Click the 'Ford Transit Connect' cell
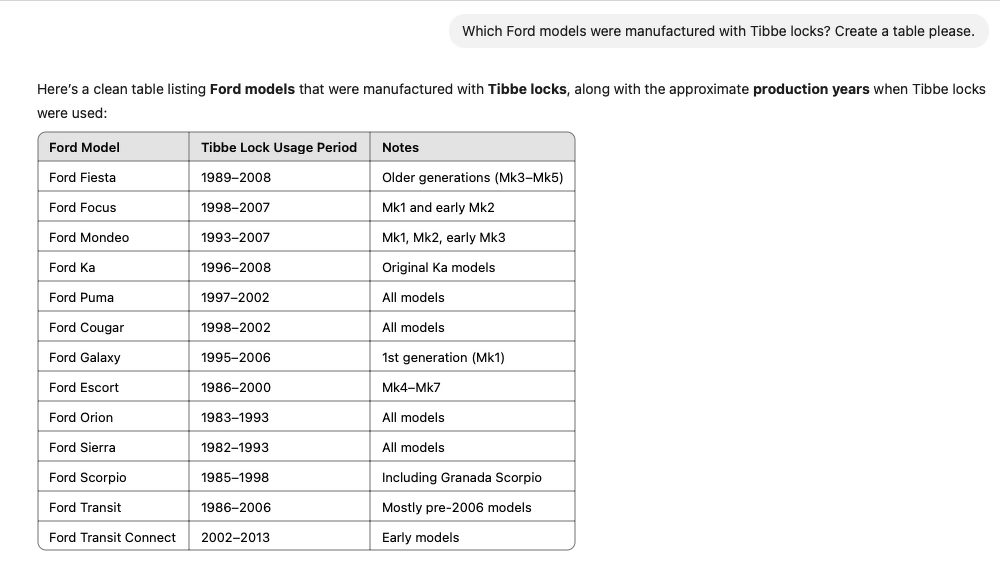1000x587 pixels. (x=112, y=537)
